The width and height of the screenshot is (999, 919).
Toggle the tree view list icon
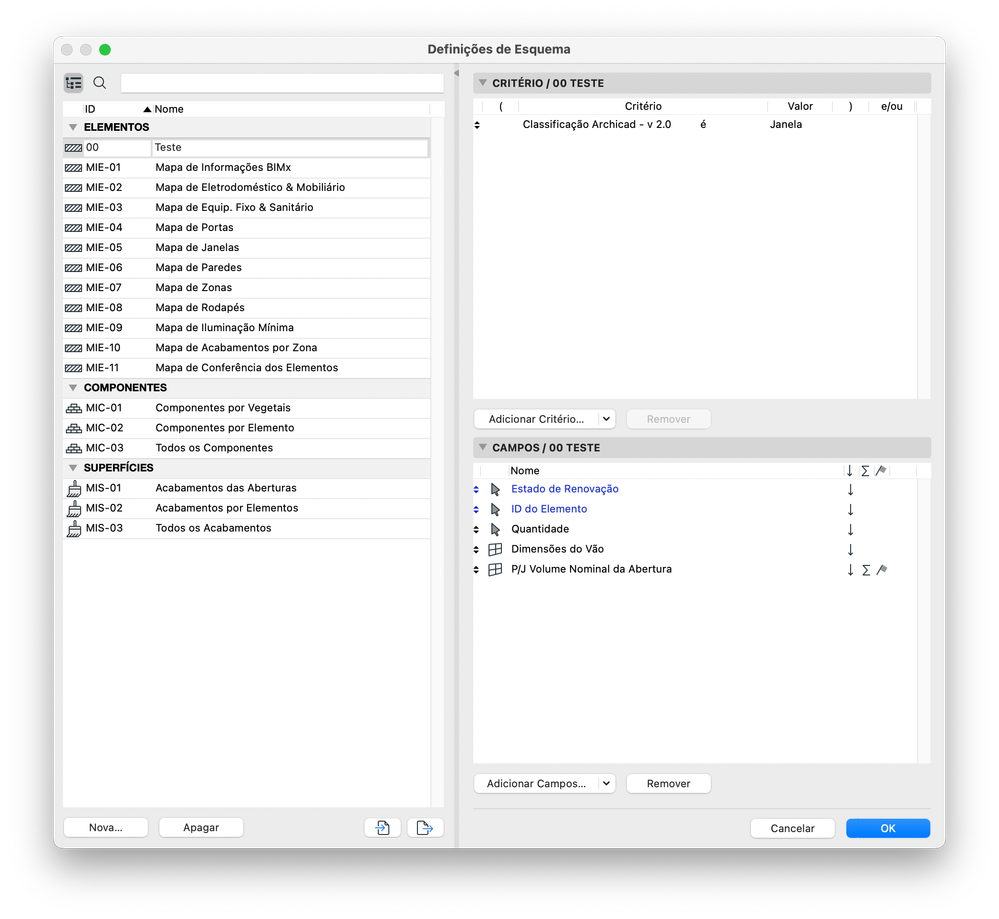click(x=73, y=83)
